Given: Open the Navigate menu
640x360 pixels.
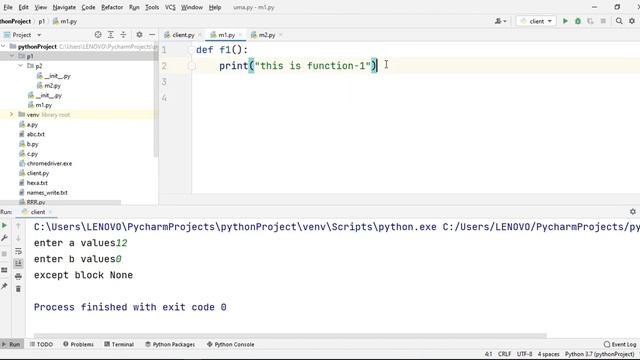Looking at the screenshot, I should [x=64, y=7].
